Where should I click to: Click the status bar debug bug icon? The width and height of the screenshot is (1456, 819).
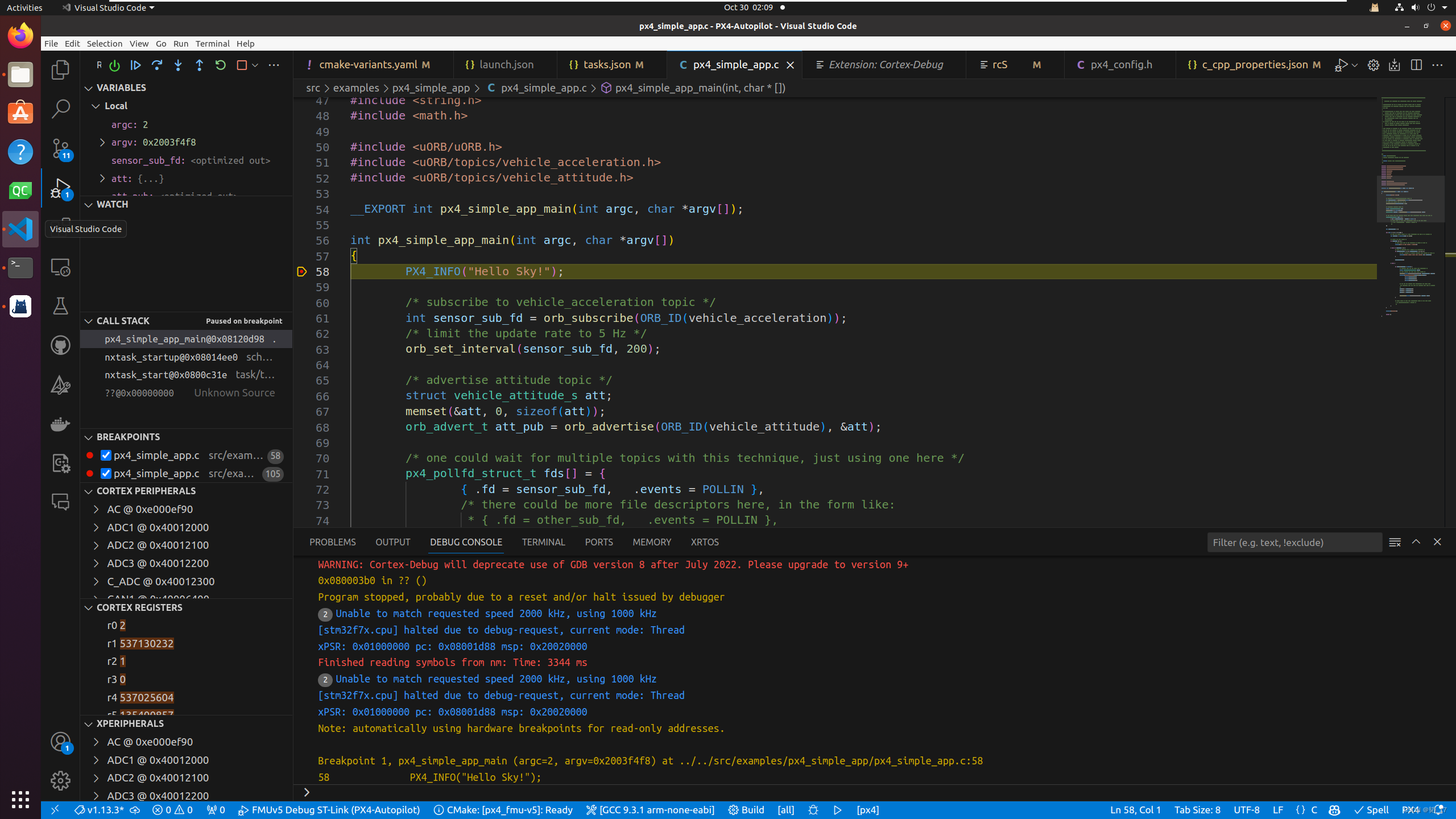point(813,810)
